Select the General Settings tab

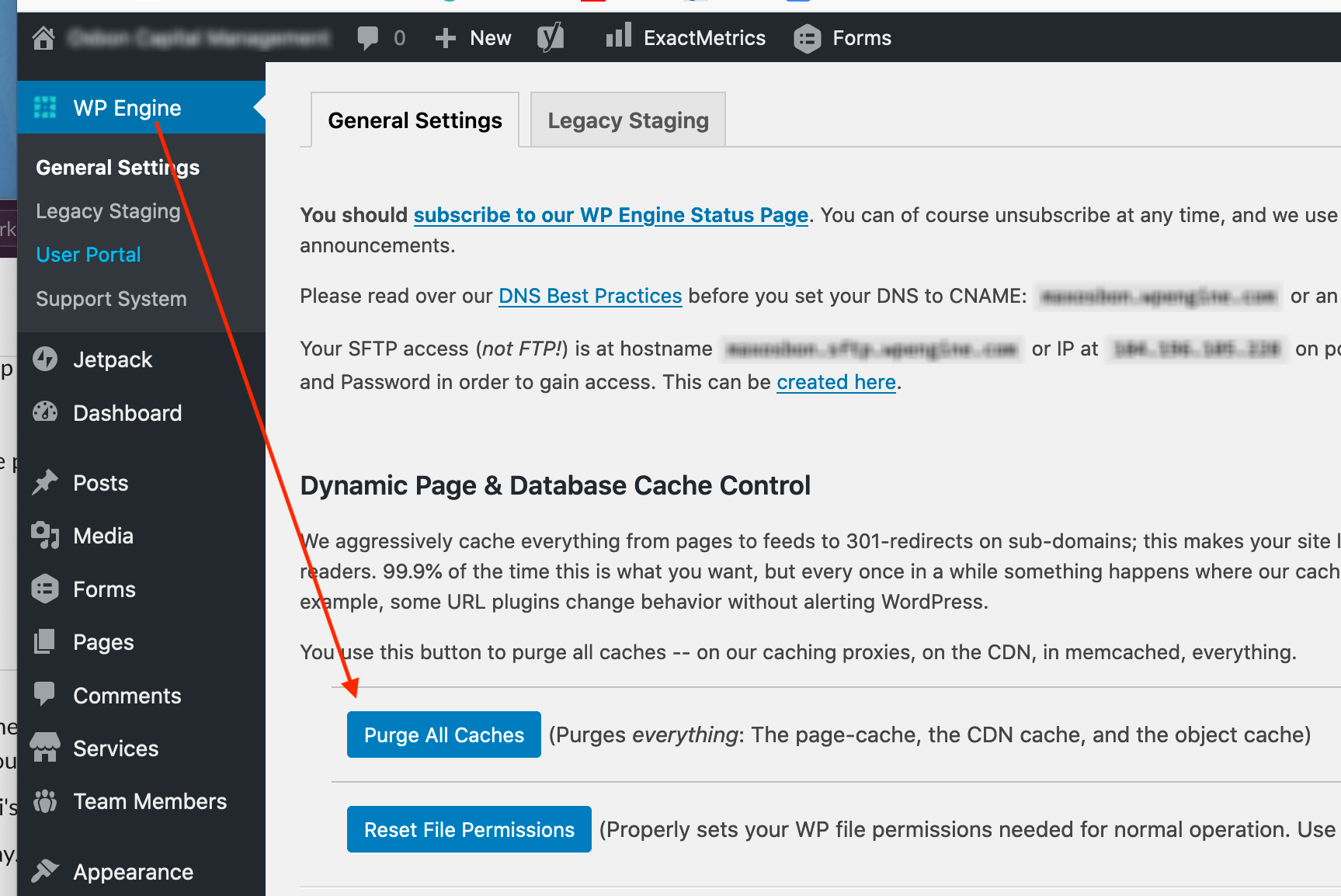[x=415, y=120]
